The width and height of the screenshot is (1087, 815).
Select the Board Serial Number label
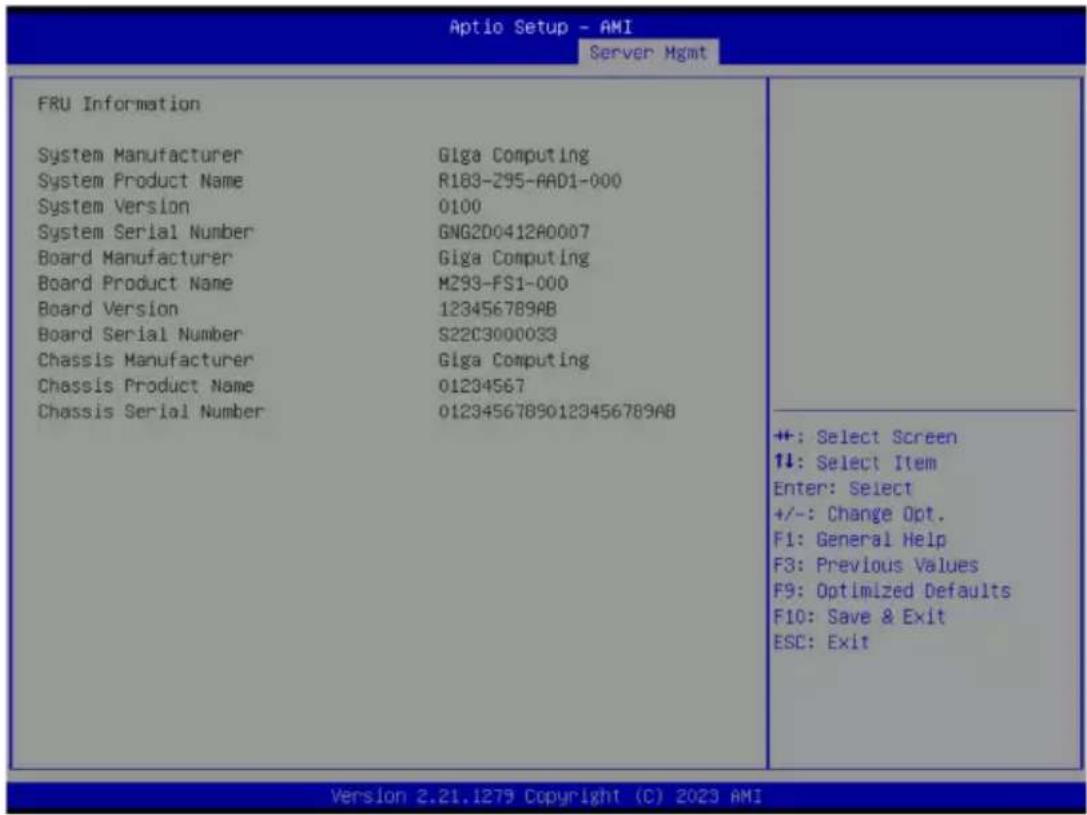(x=140, y=334)
